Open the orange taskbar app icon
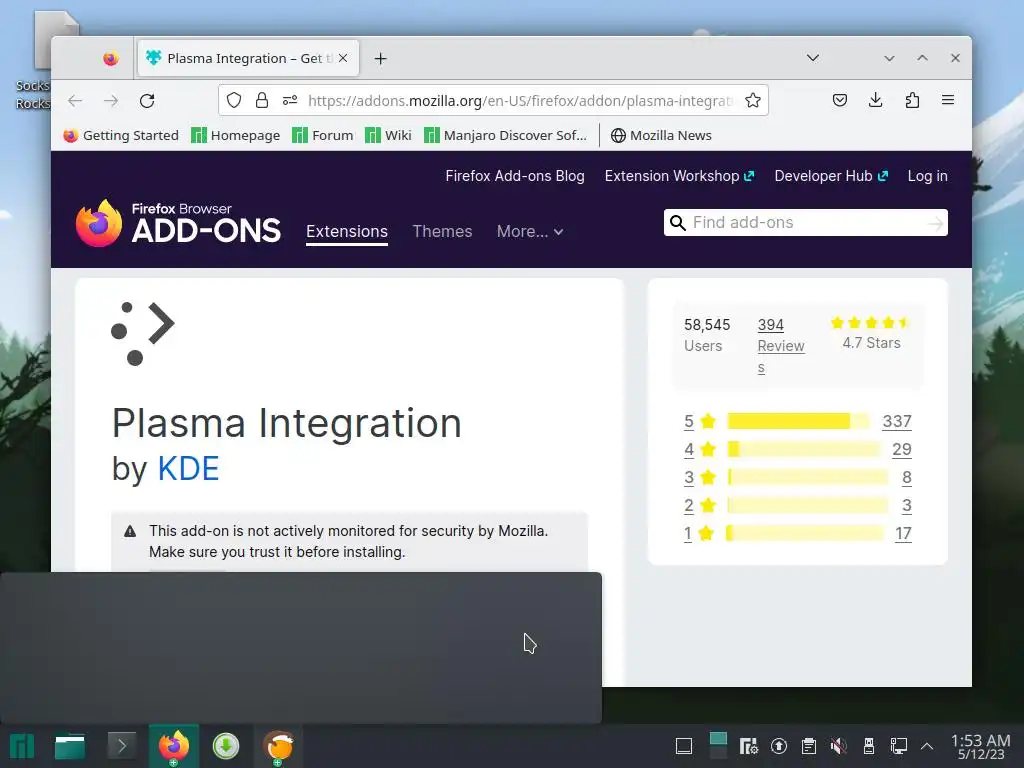The width and height of the screenshot is (1024, 768). click(x=279, y=746)
